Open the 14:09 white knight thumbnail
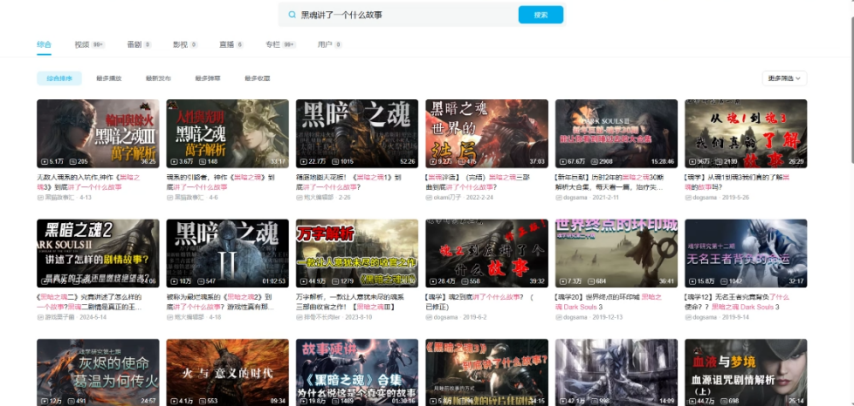 pos(617,373)
